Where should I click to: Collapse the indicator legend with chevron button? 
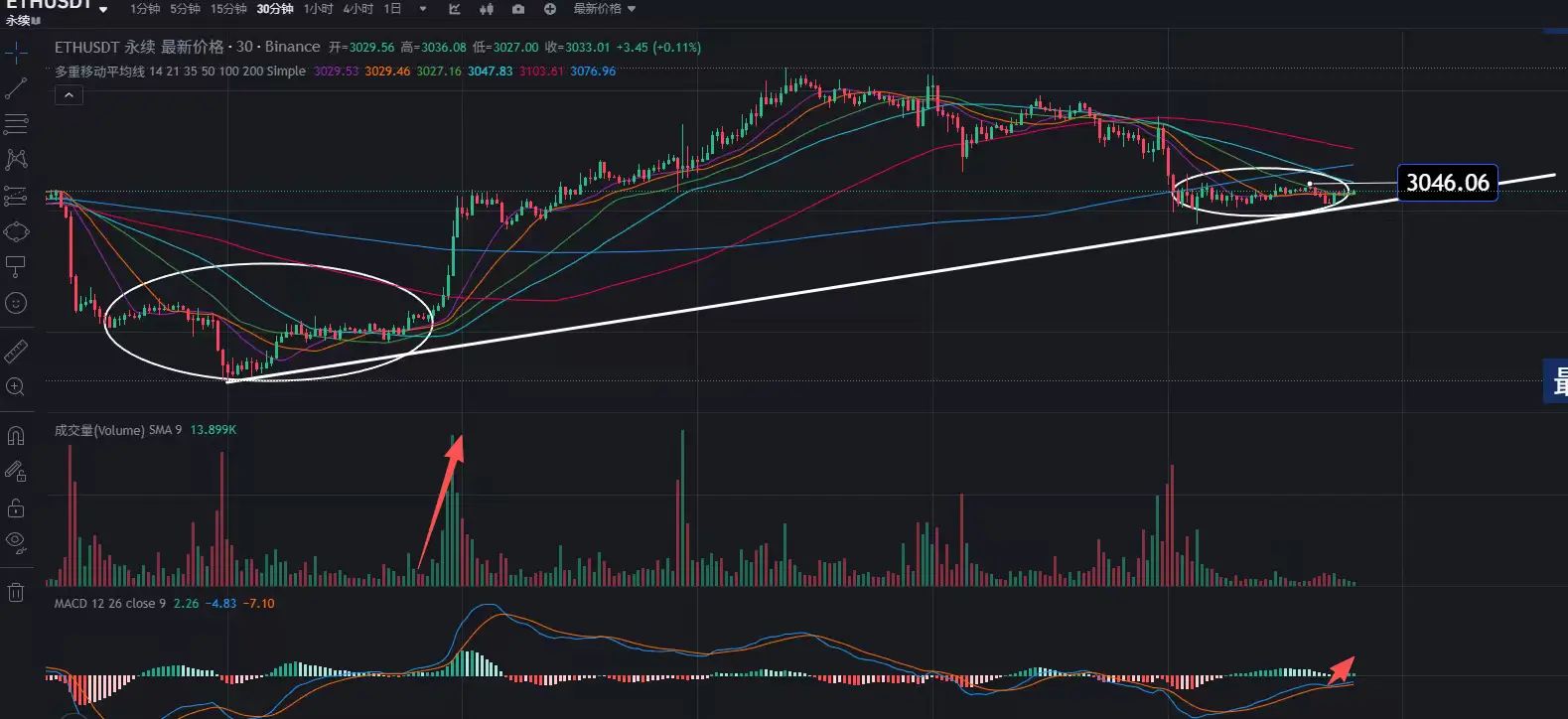(x=69, y=95)
